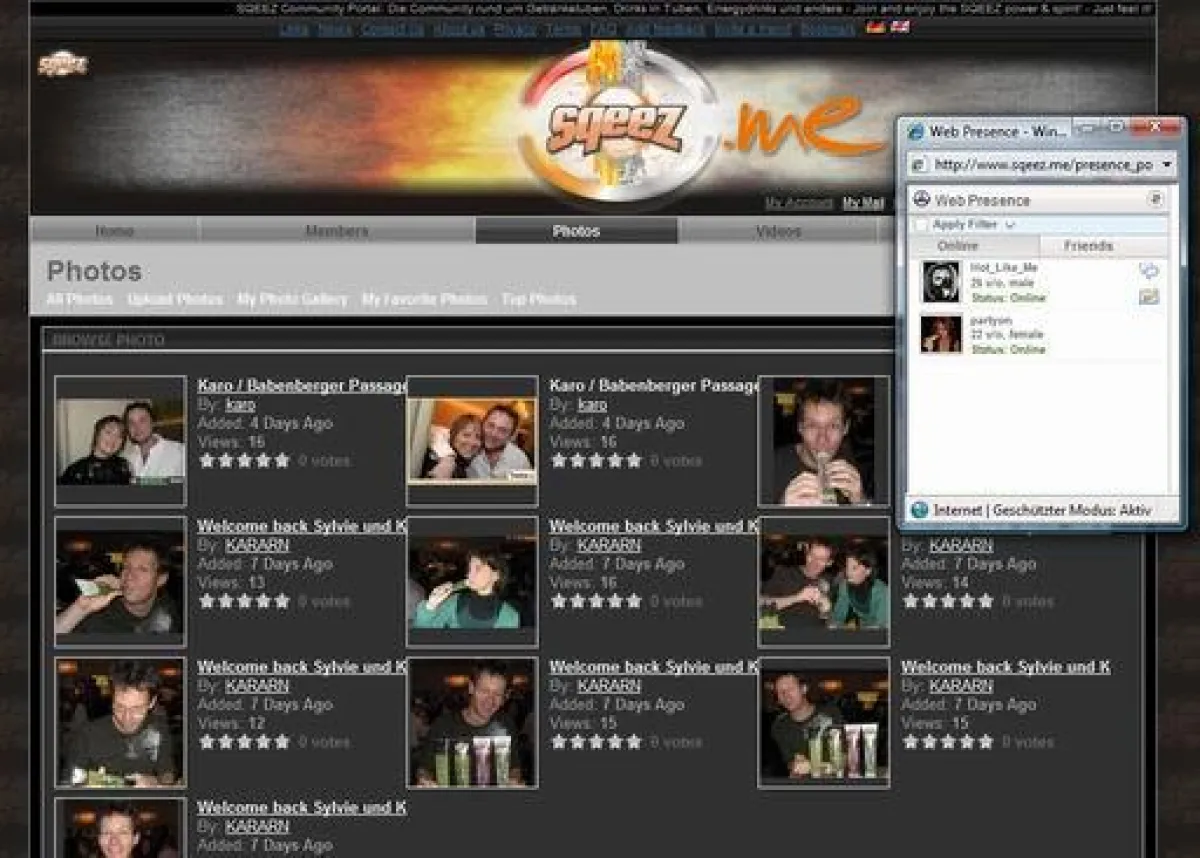
Task: Select the German flag language icon
Action: click(x=875, y=29)
